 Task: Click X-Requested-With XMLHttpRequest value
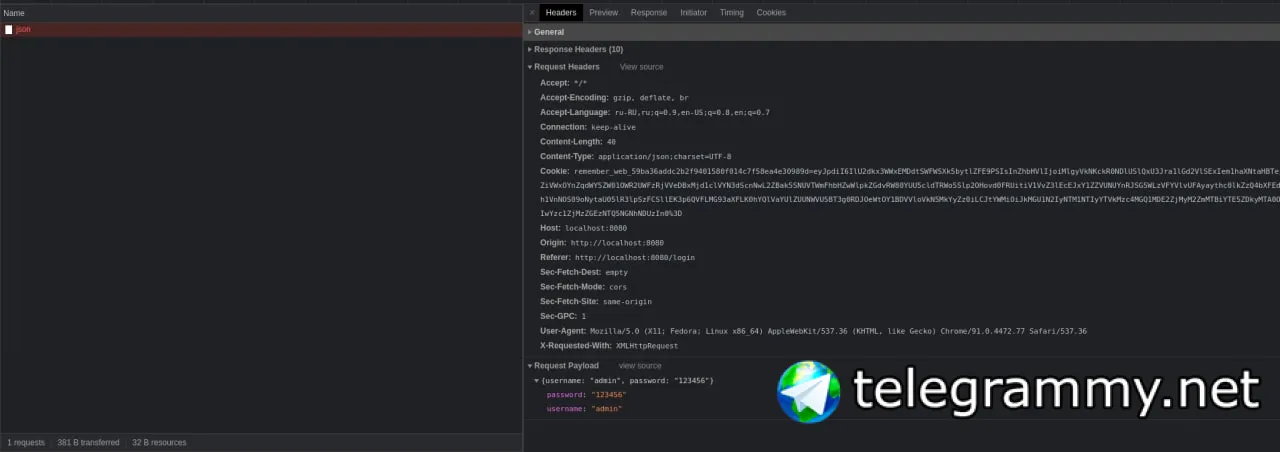coord(646,346)
